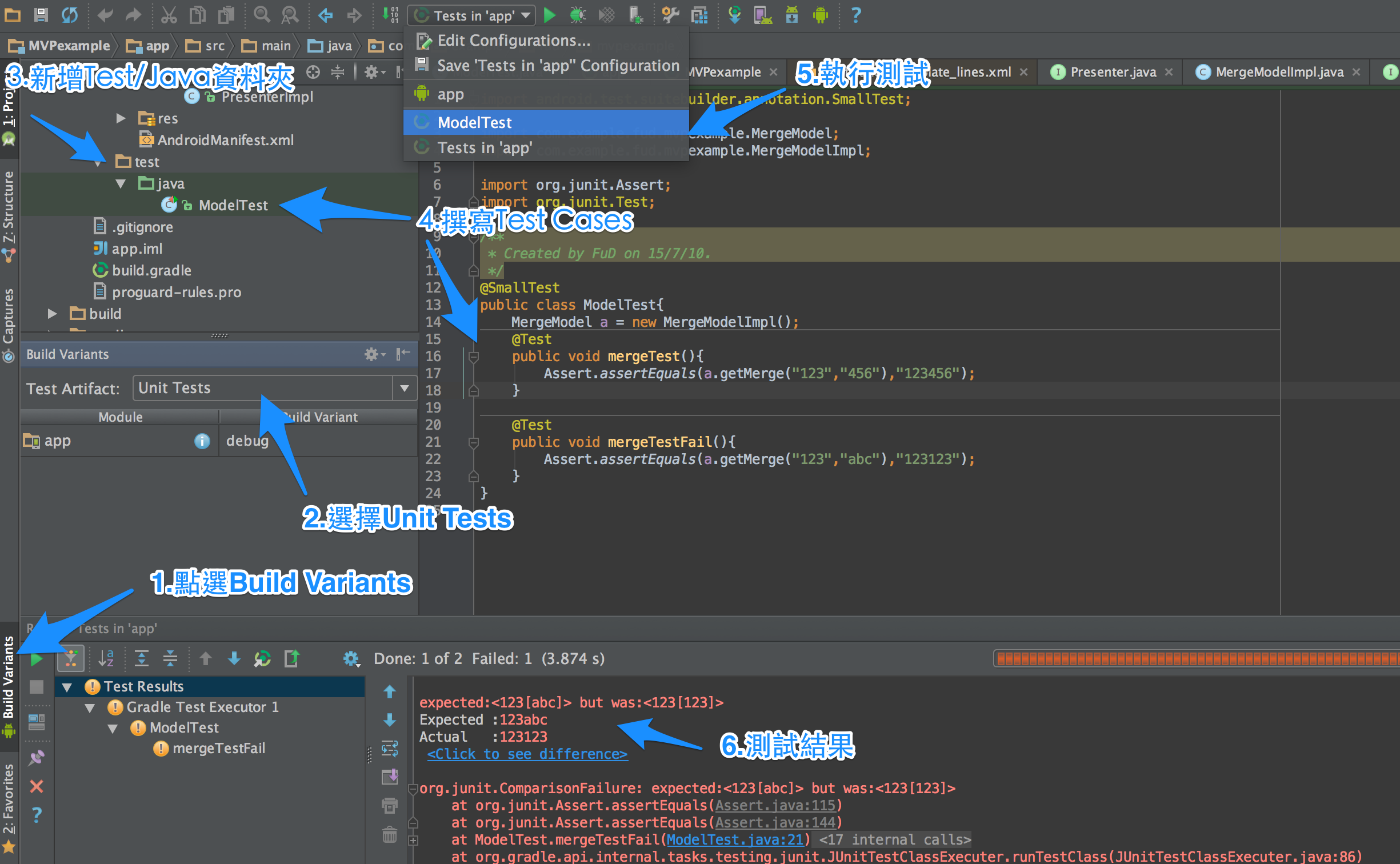1400x864 pixels.
Task: Toggle scroll to end of console
Action: click(390, 777)
